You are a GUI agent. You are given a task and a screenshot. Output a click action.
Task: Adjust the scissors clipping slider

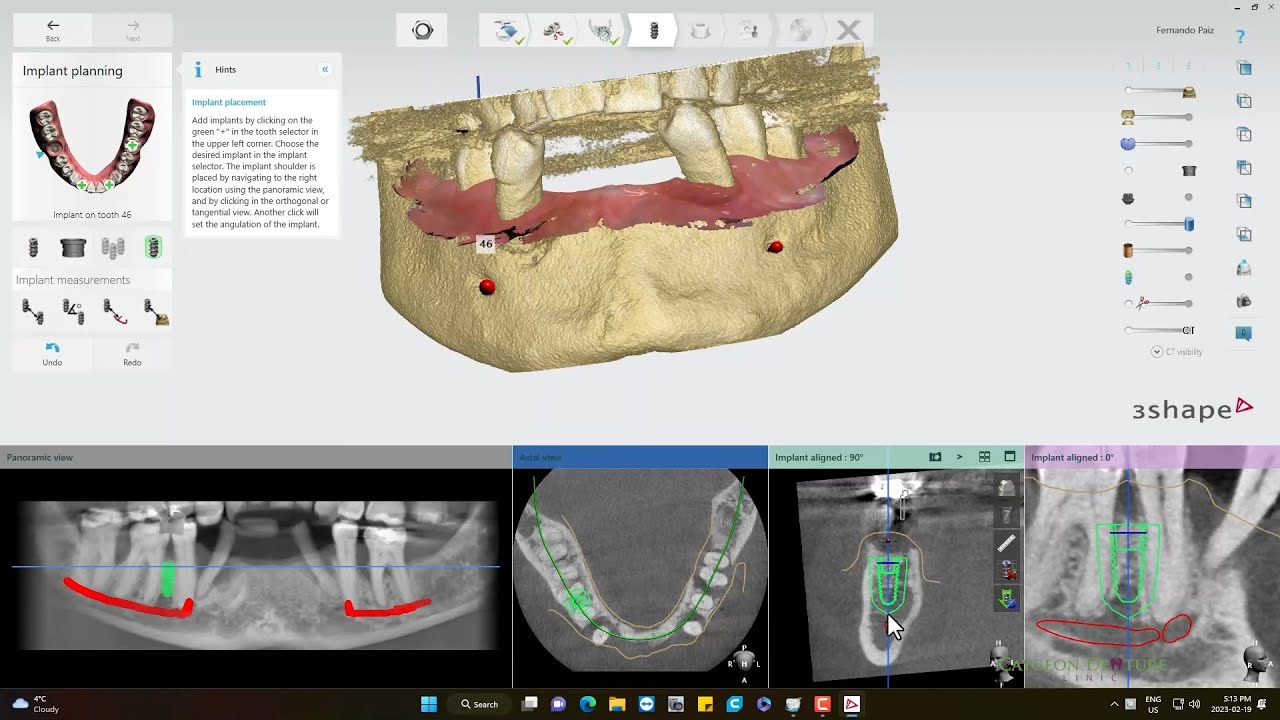coord(1158,303)
